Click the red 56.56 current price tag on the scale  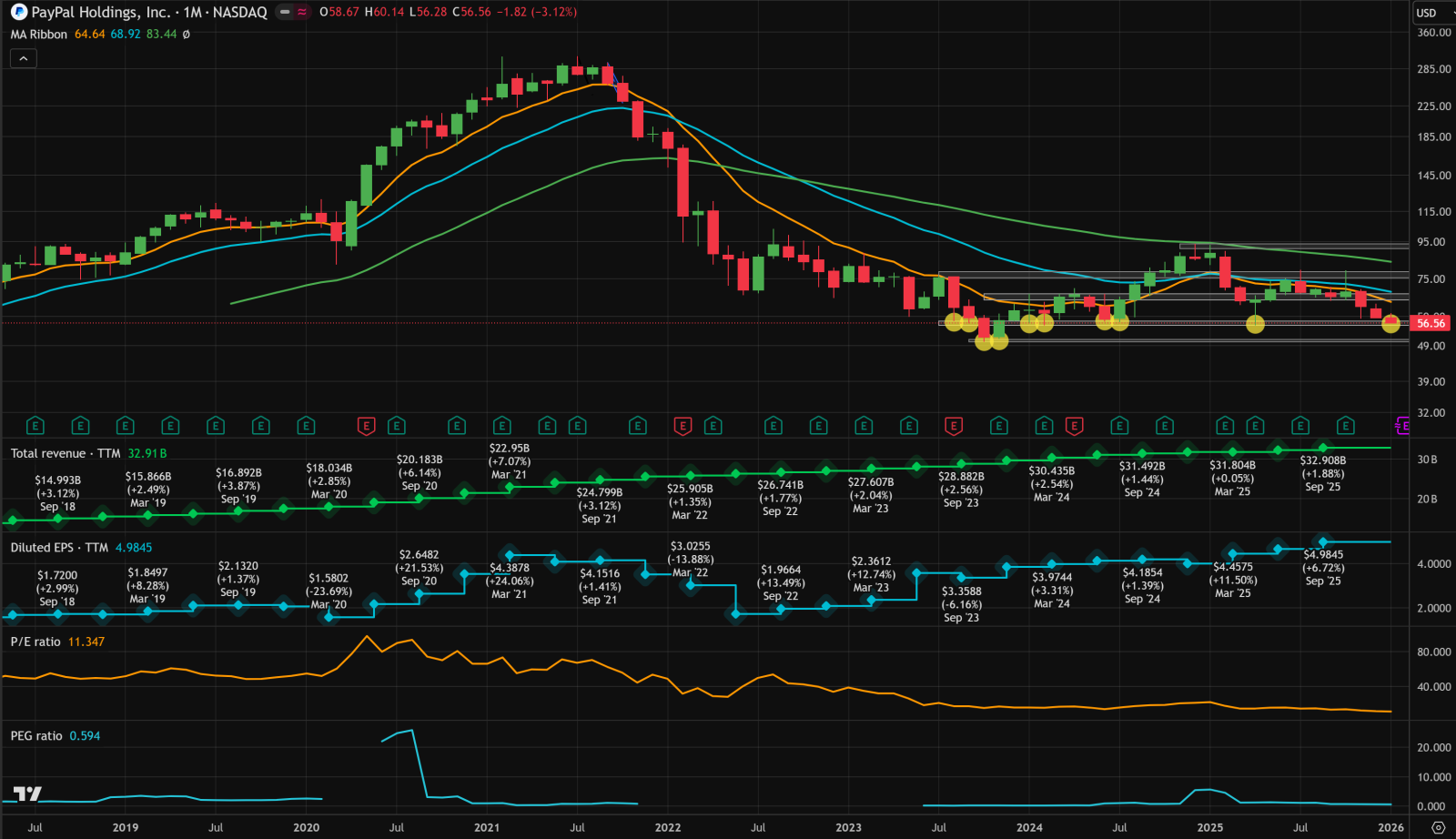coord(1431,323)
